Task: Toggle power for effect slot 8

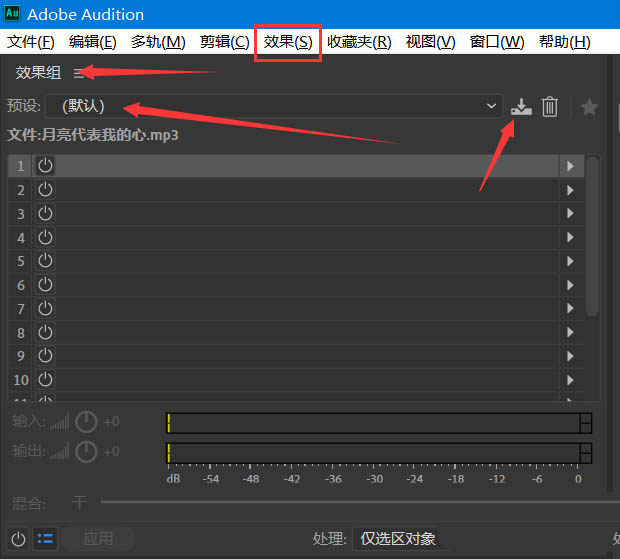Action: point(45,332)
